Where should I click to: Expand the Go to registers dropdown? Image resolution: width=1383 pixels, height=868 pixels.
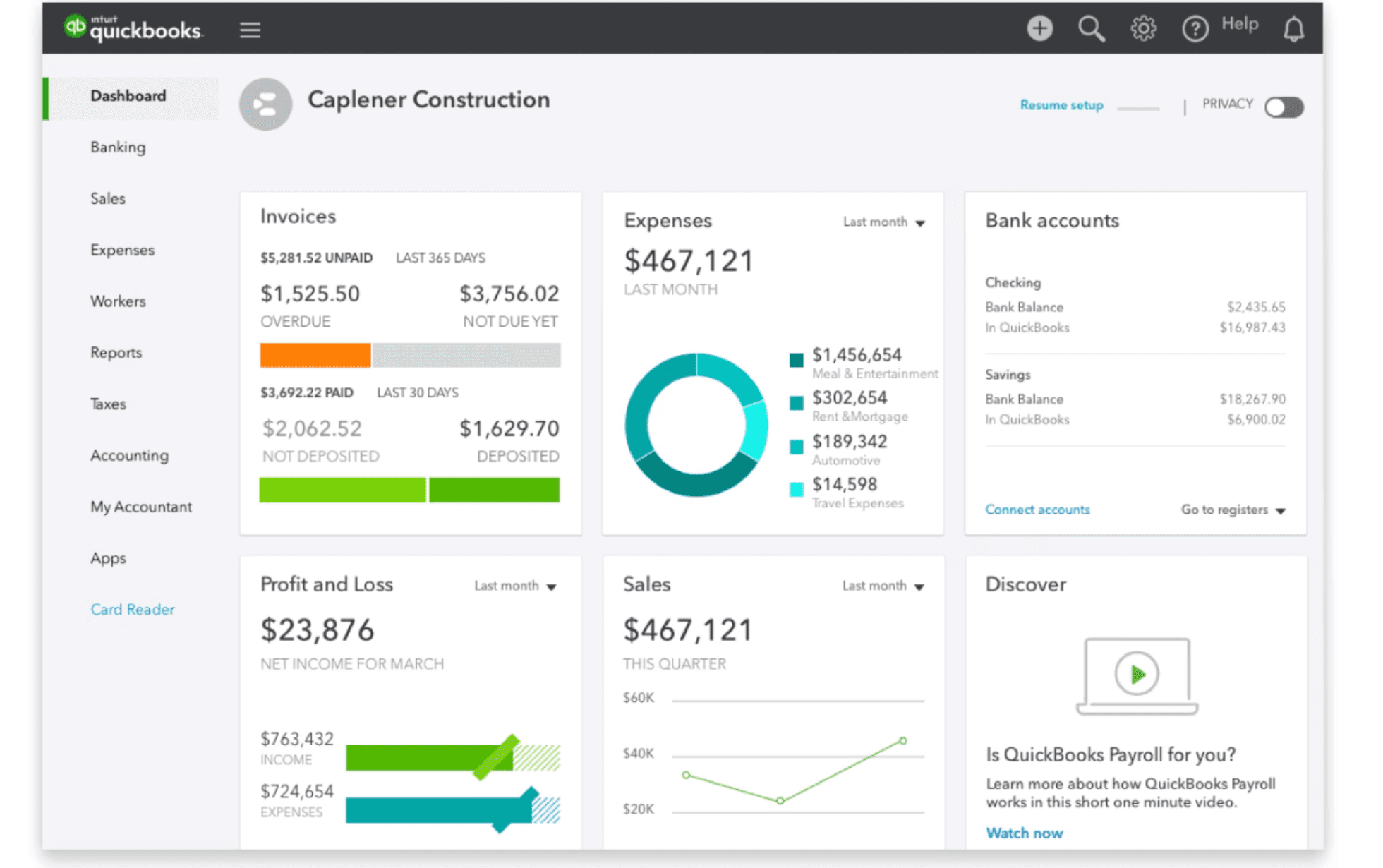pyautogui.click(x=1233, y=510)
